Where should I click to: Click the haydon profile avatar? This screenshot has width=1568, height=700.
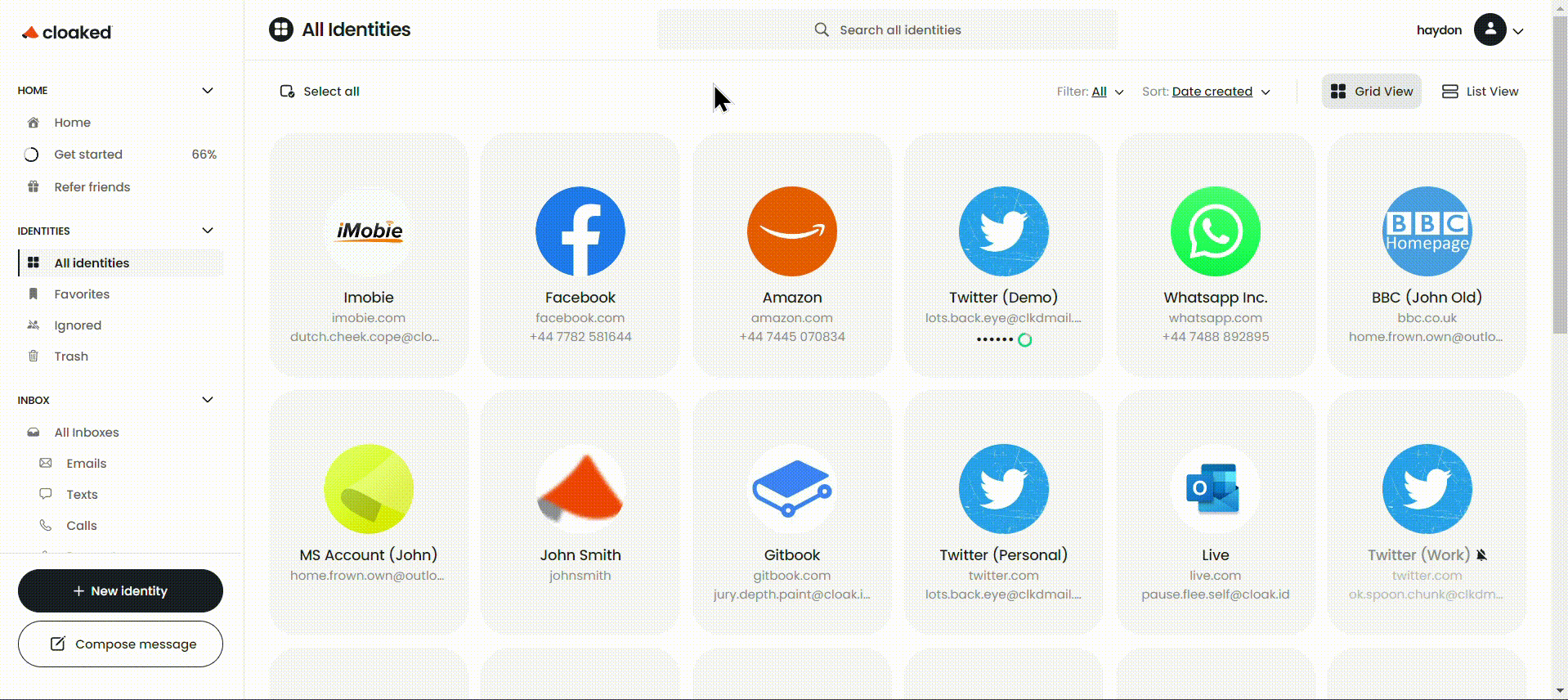1490,30
